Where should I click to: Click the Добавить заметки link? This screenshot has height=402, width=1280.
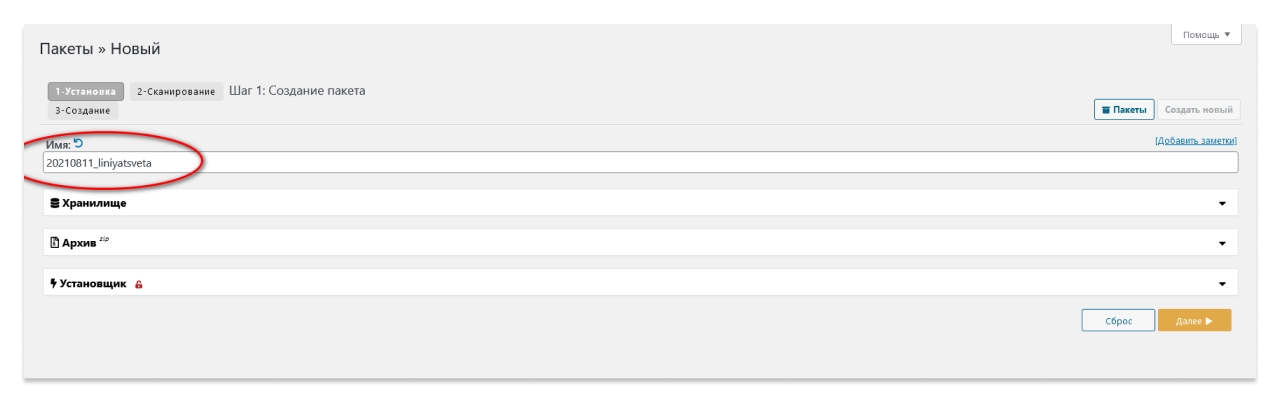pos(1196,140)
